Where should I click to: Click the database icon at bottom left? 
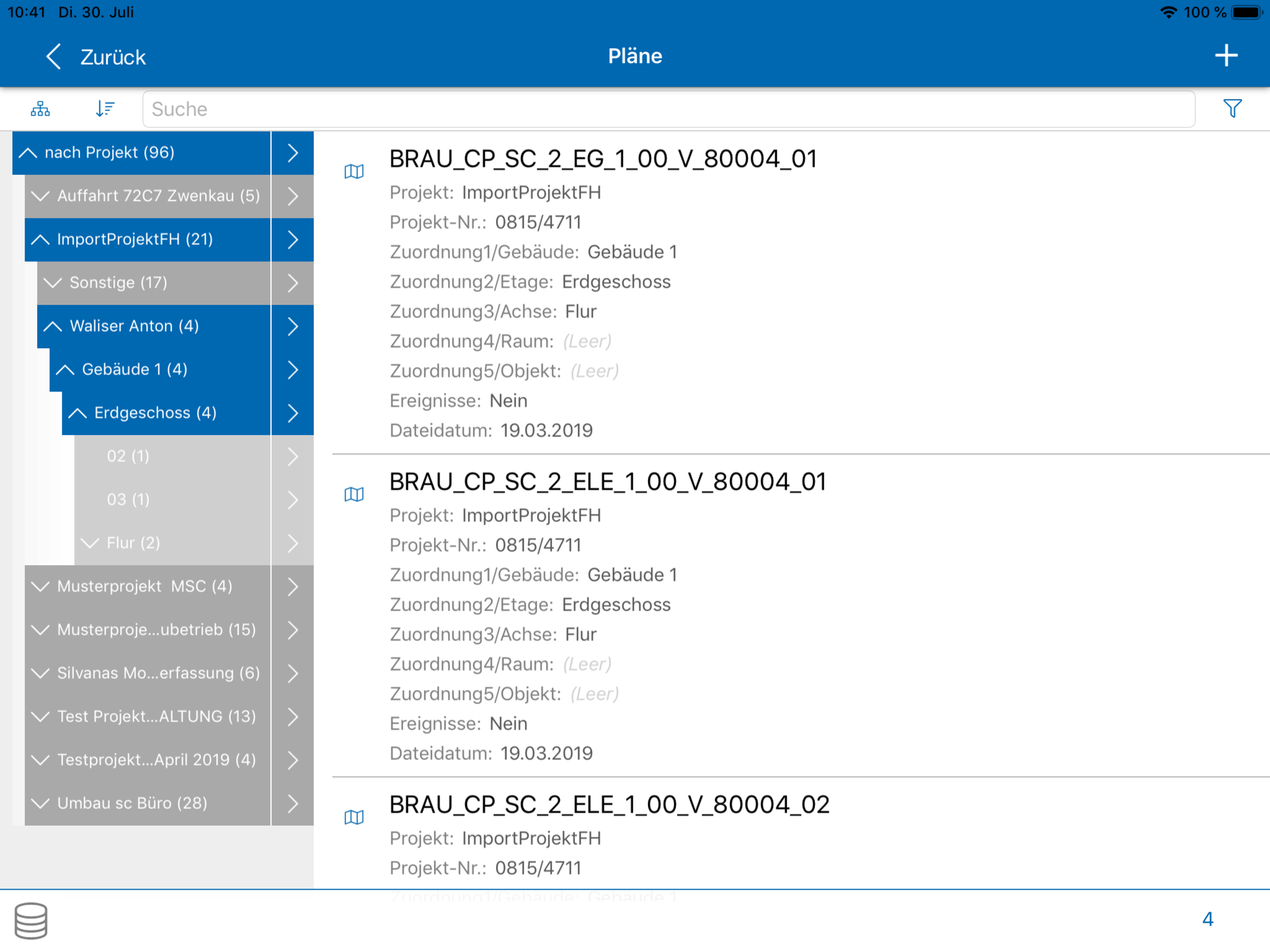(x=31, y=920)
